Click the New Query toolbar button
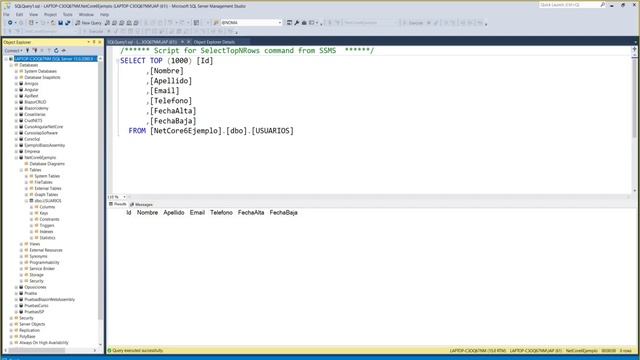 tap(88, 23)
